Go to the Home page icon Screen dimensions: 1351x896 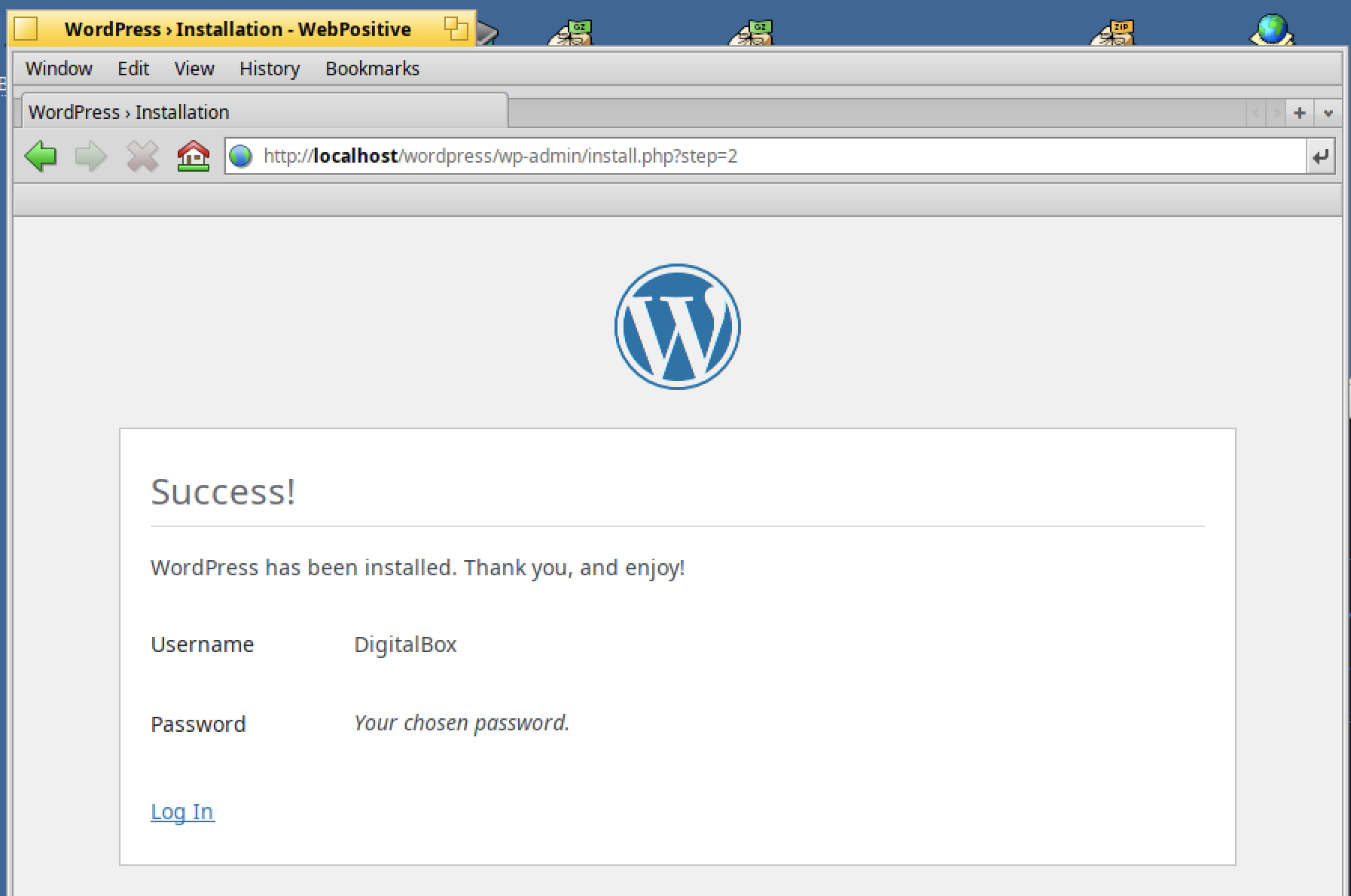pos(193,156)
